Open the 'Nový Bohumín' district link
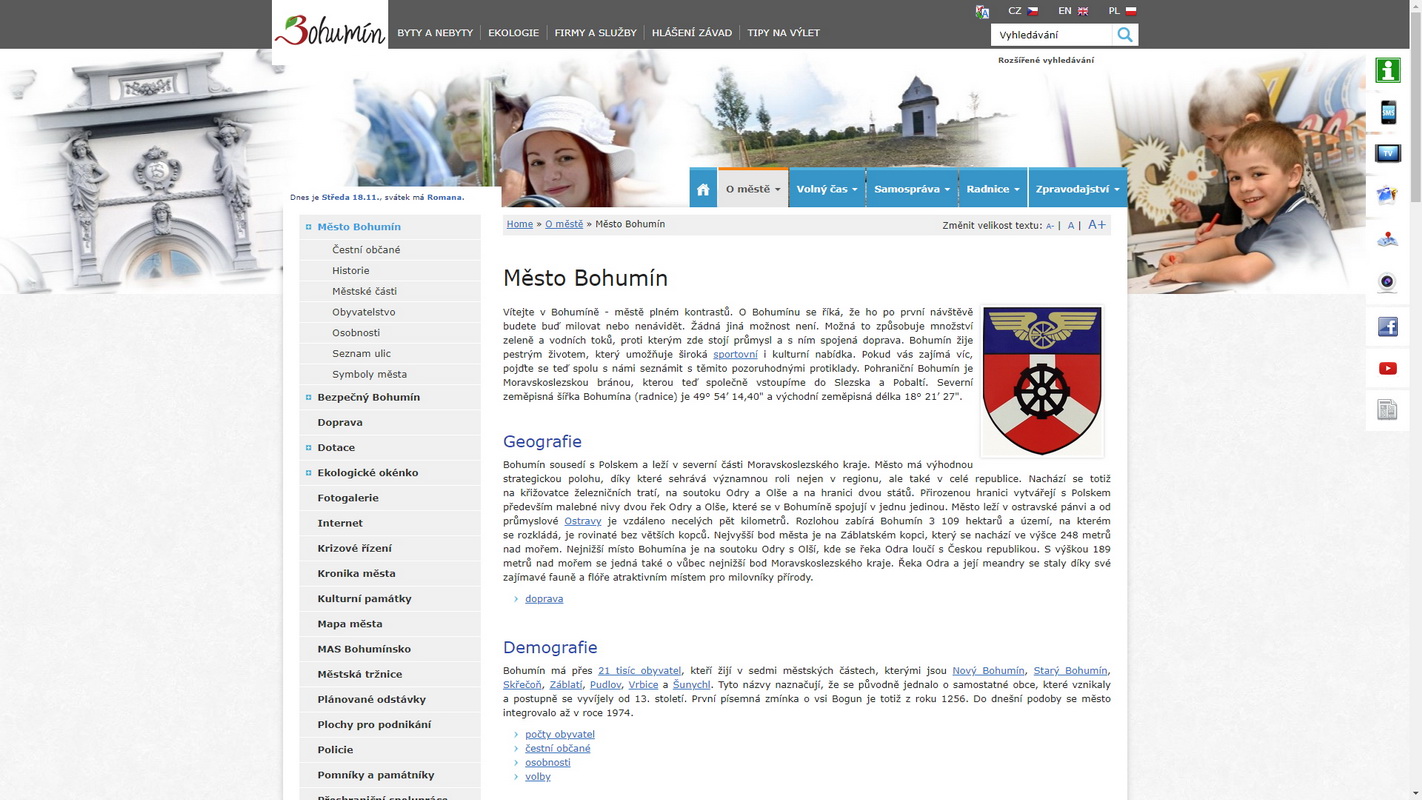Viewport: 1422px width, 800px height. click(988, 671)
